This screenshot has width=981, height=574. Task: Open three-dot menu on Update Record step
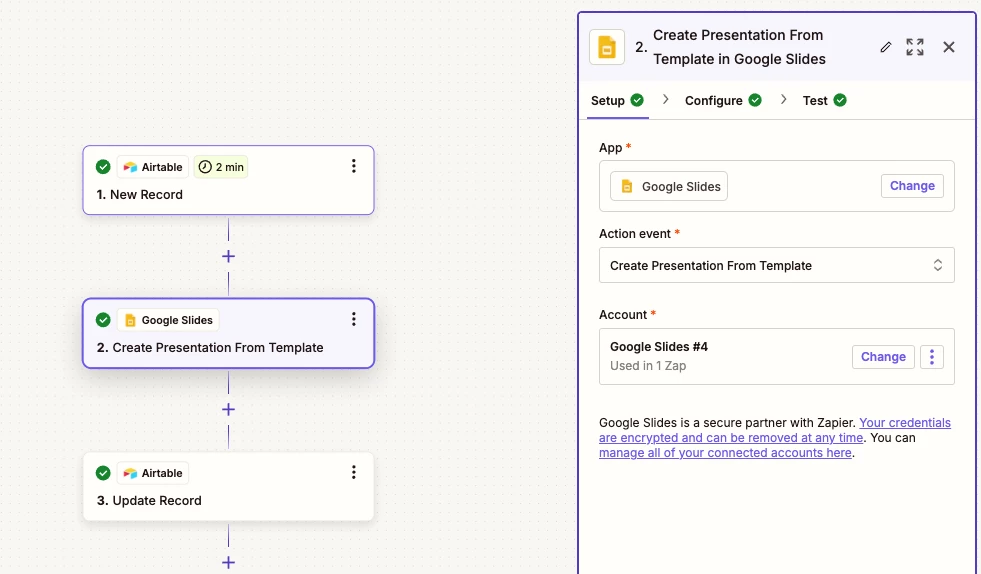pos(353,472)
